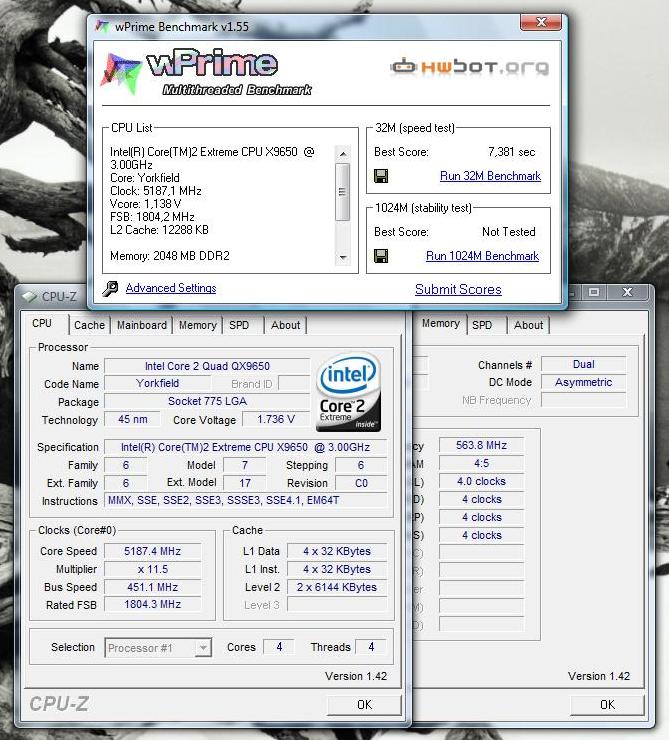This screenshot has height=740, width=669.
Task: Open the Mainboard tab in CPU-Z
Action: pos(142,325)
